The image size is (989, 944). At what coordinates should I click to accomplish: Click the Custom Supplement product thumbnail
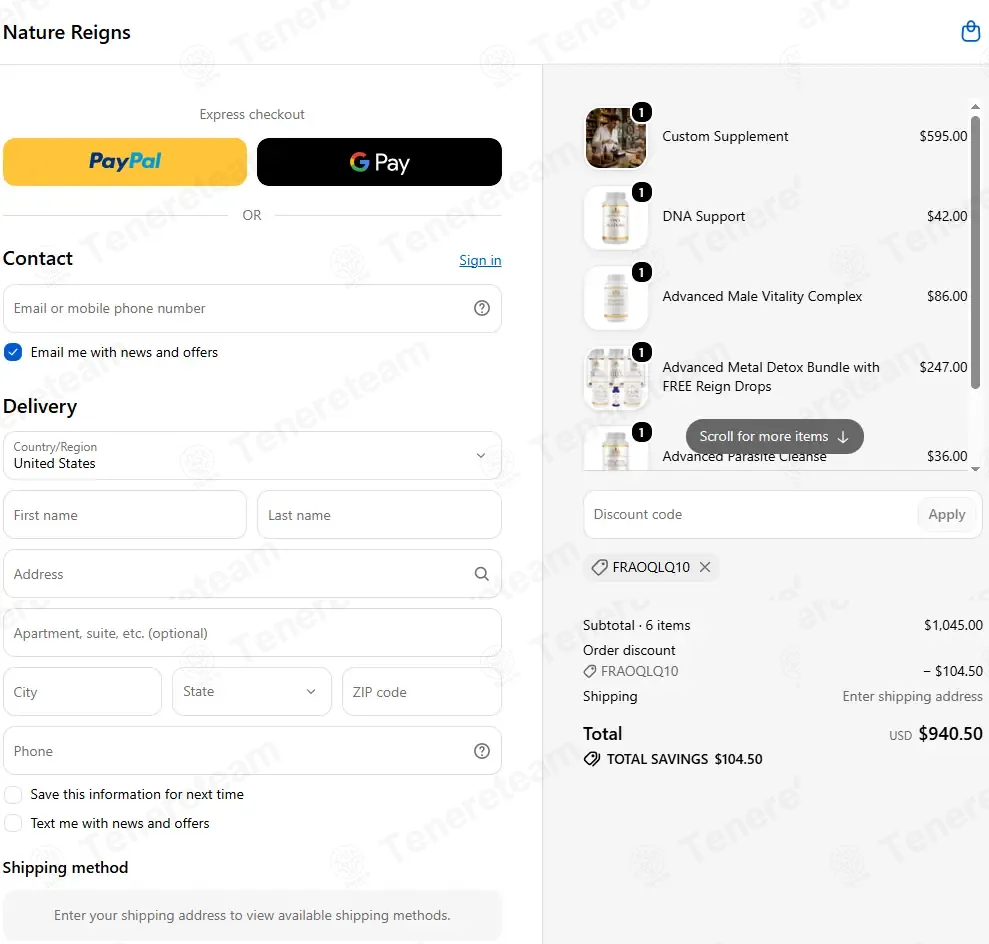pos(616,137)
